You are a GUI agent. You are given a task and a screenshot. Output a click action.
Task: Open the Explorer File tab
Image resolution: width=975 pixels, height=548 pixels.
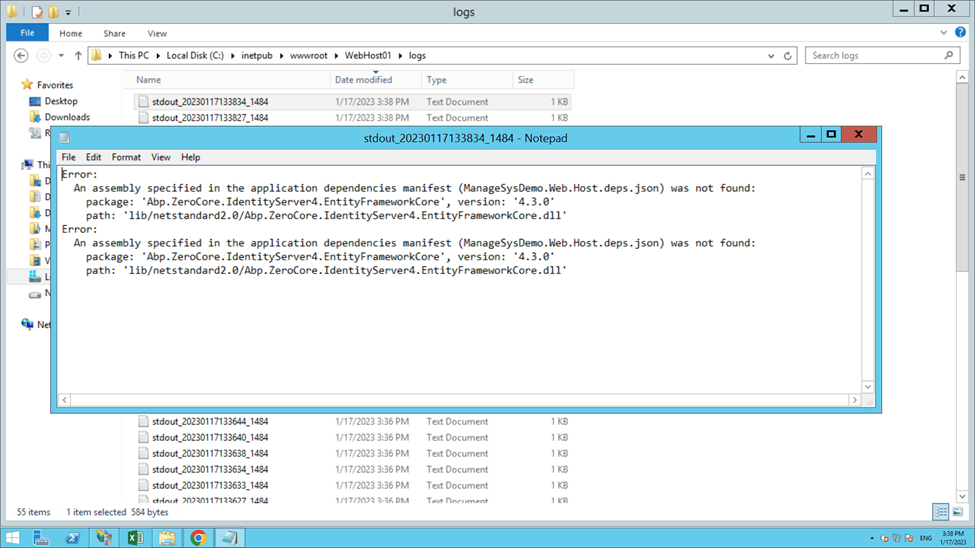27,33
